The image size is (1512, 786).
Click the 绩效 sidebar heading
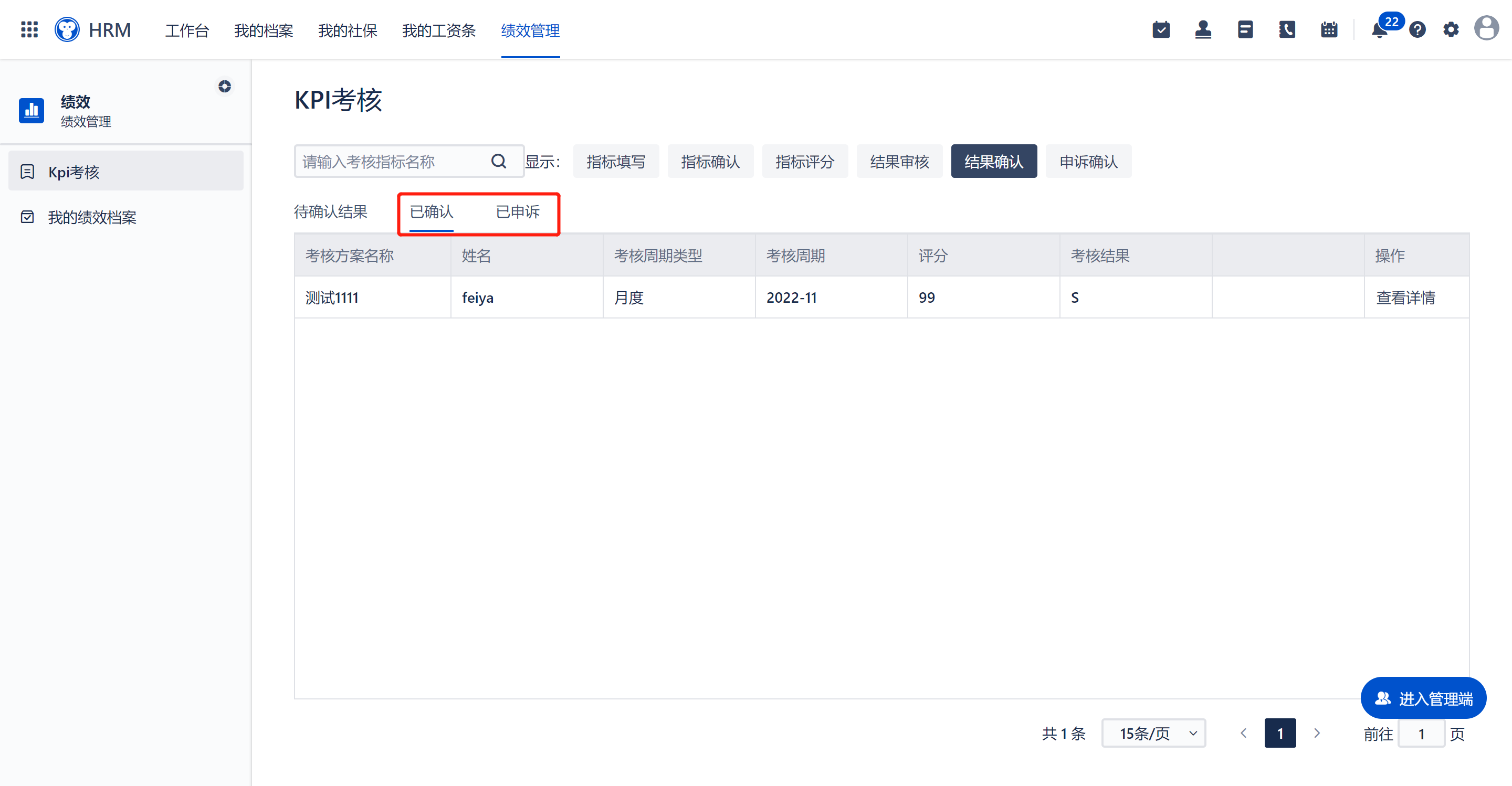point(75,101)
